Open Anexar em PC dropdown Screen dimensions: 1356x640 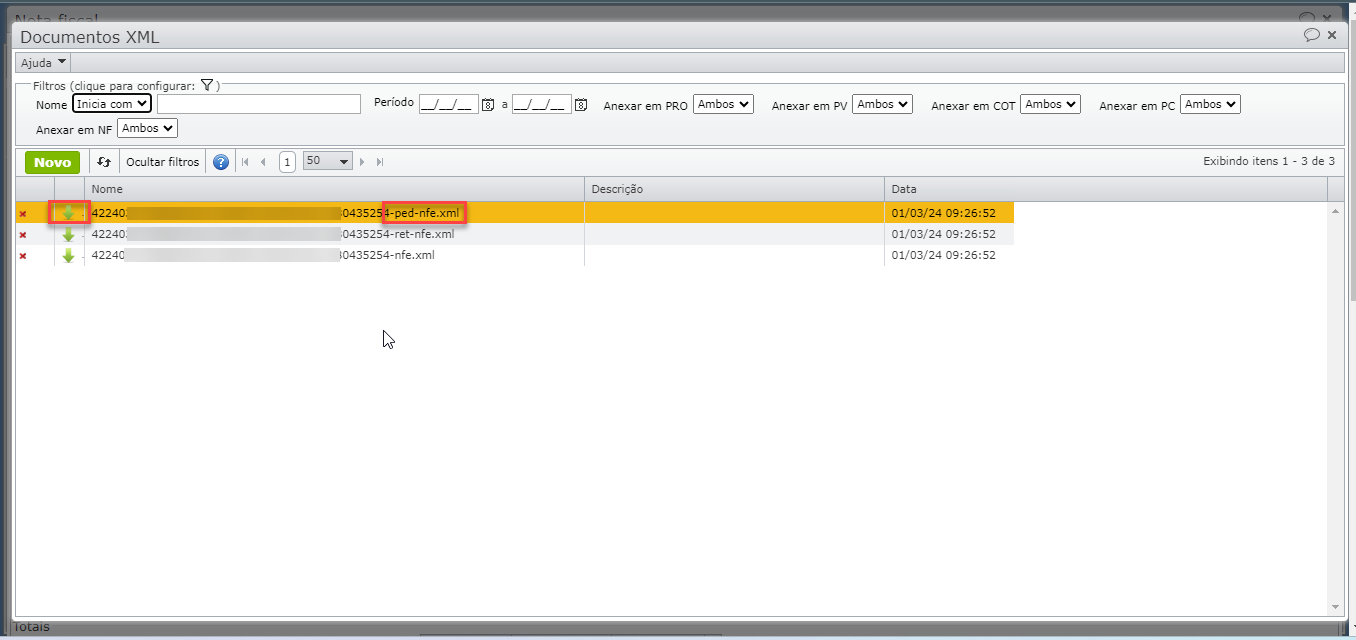click(1210, 104)
